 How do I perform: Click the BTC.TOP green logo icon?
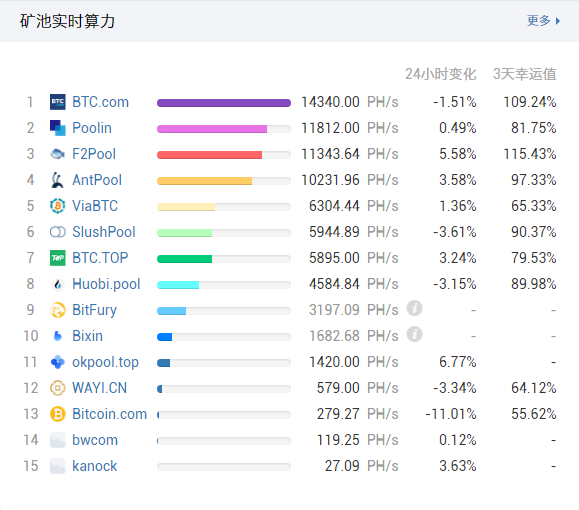58,258
